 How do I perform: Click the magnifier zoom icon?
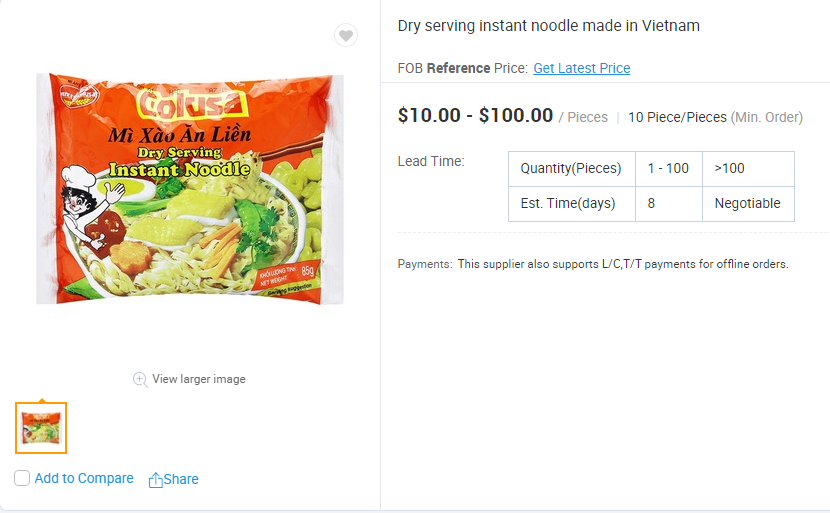[140, 379]
